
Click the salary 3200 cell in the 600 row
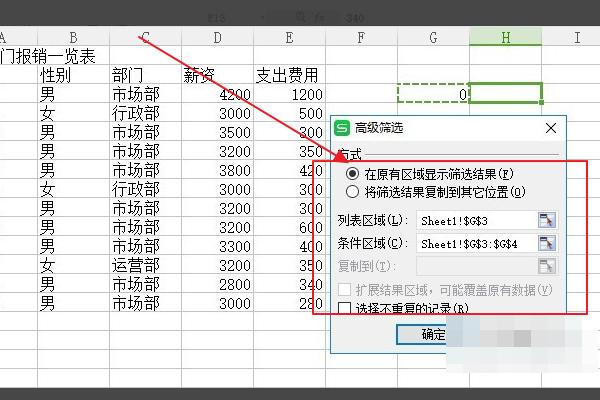click(x=217, y=227)
